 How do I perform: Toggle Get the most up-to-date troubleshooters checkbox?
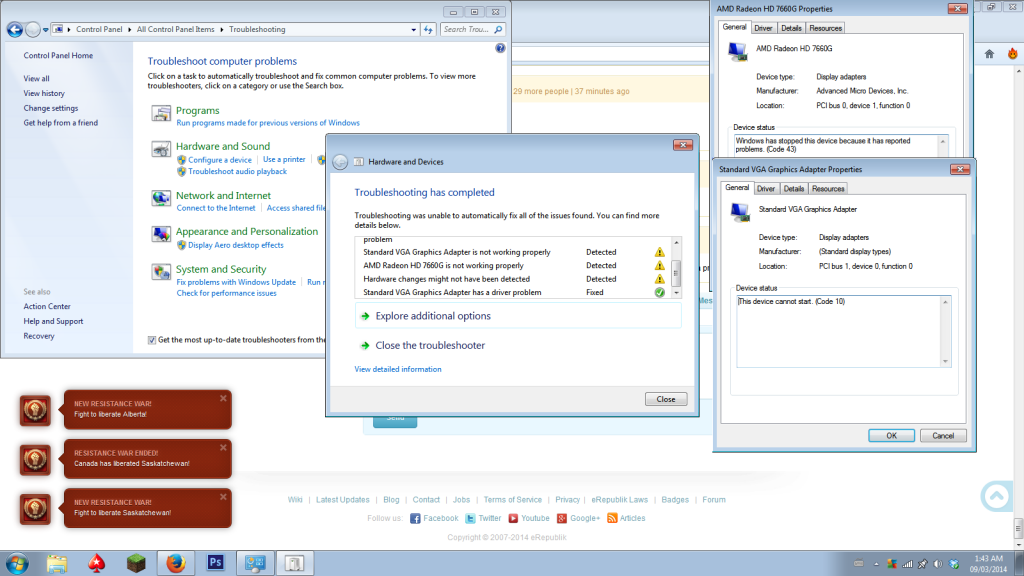coord(152,340)
